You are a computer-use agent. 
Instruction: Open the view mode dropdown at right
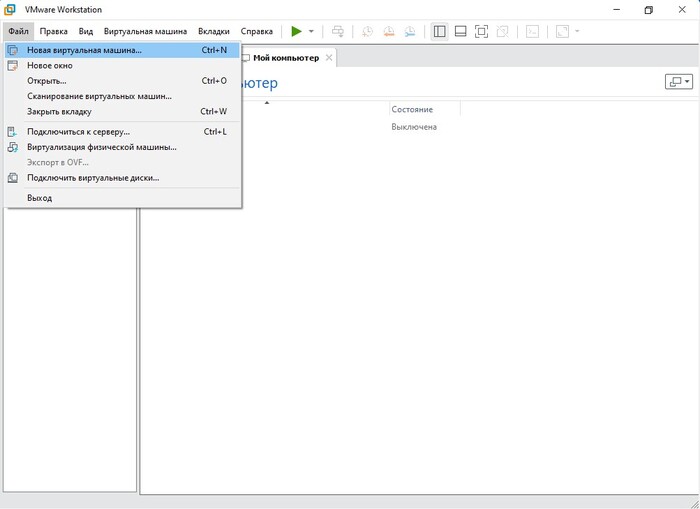678,82
